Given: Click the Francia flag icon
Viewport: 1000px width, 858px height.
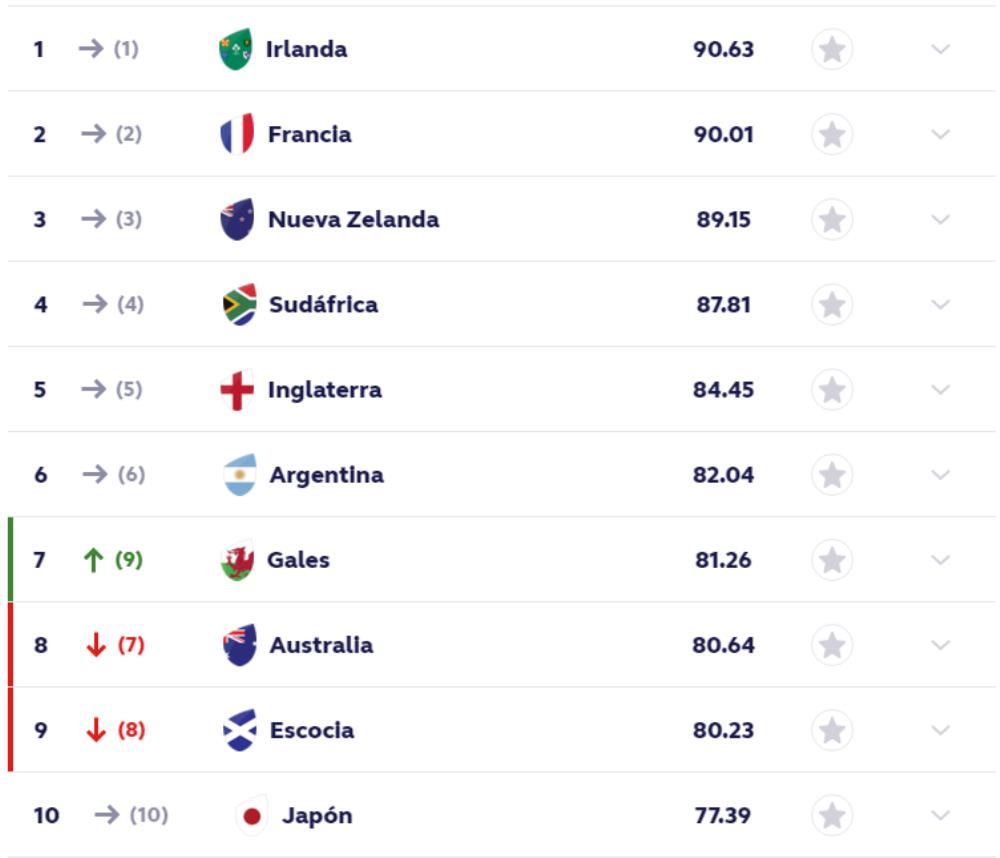Looking at the screenshot, I should pyautogui.click(x=237, y=134).
